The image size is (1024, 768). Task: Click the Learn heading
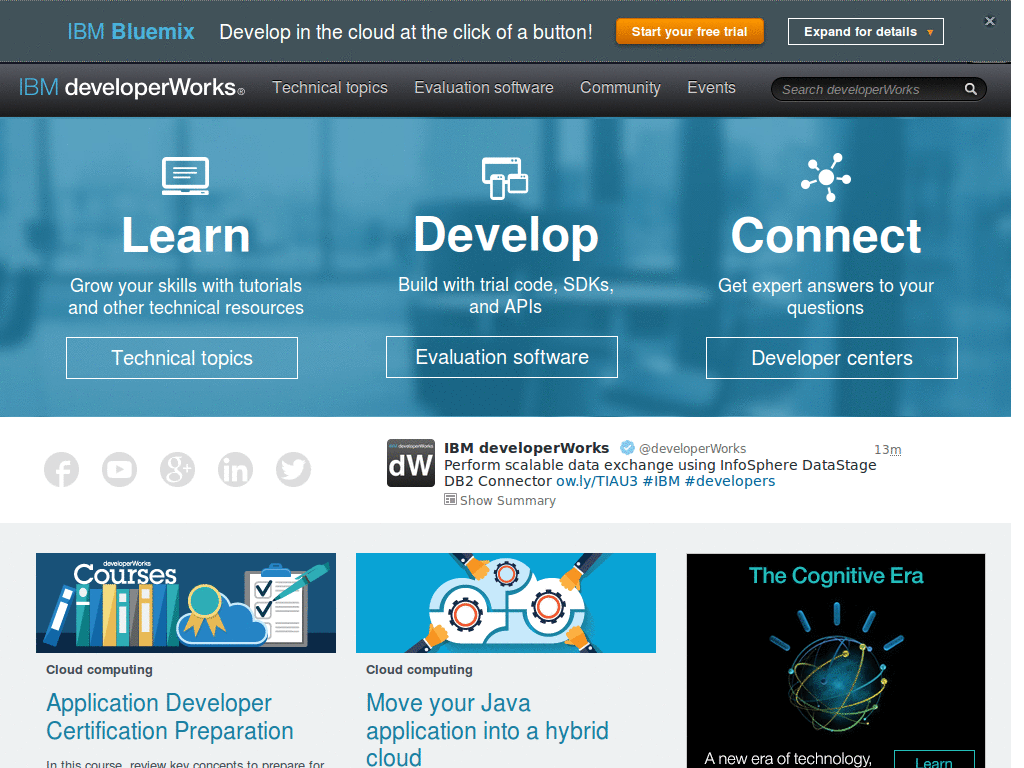pyautogui.click(x=186, y=236)
